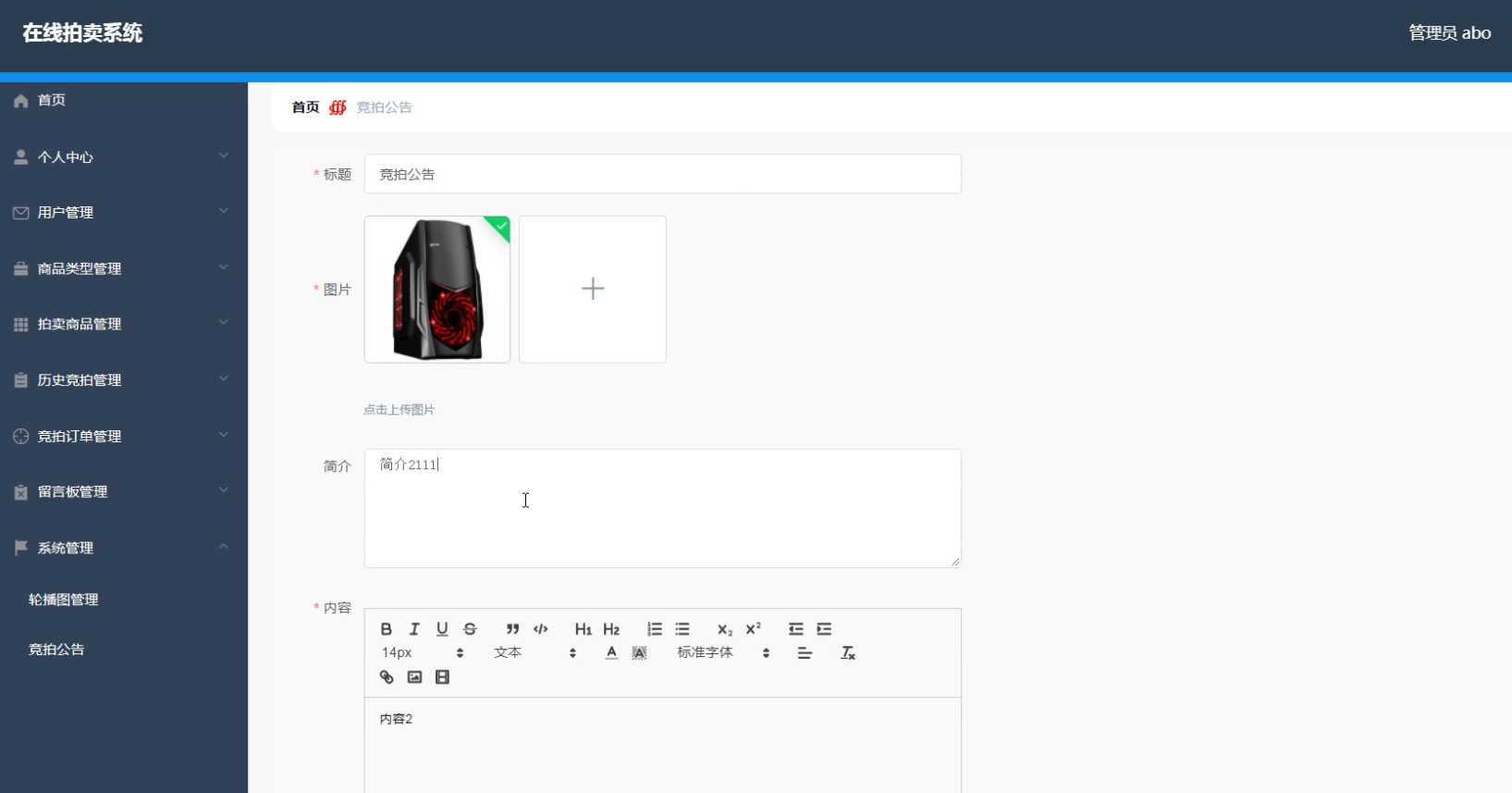The width and height of the screenshot is (1512, 793).
Task: Expand the 历史竞拍管理 menu
Action: 124,380
